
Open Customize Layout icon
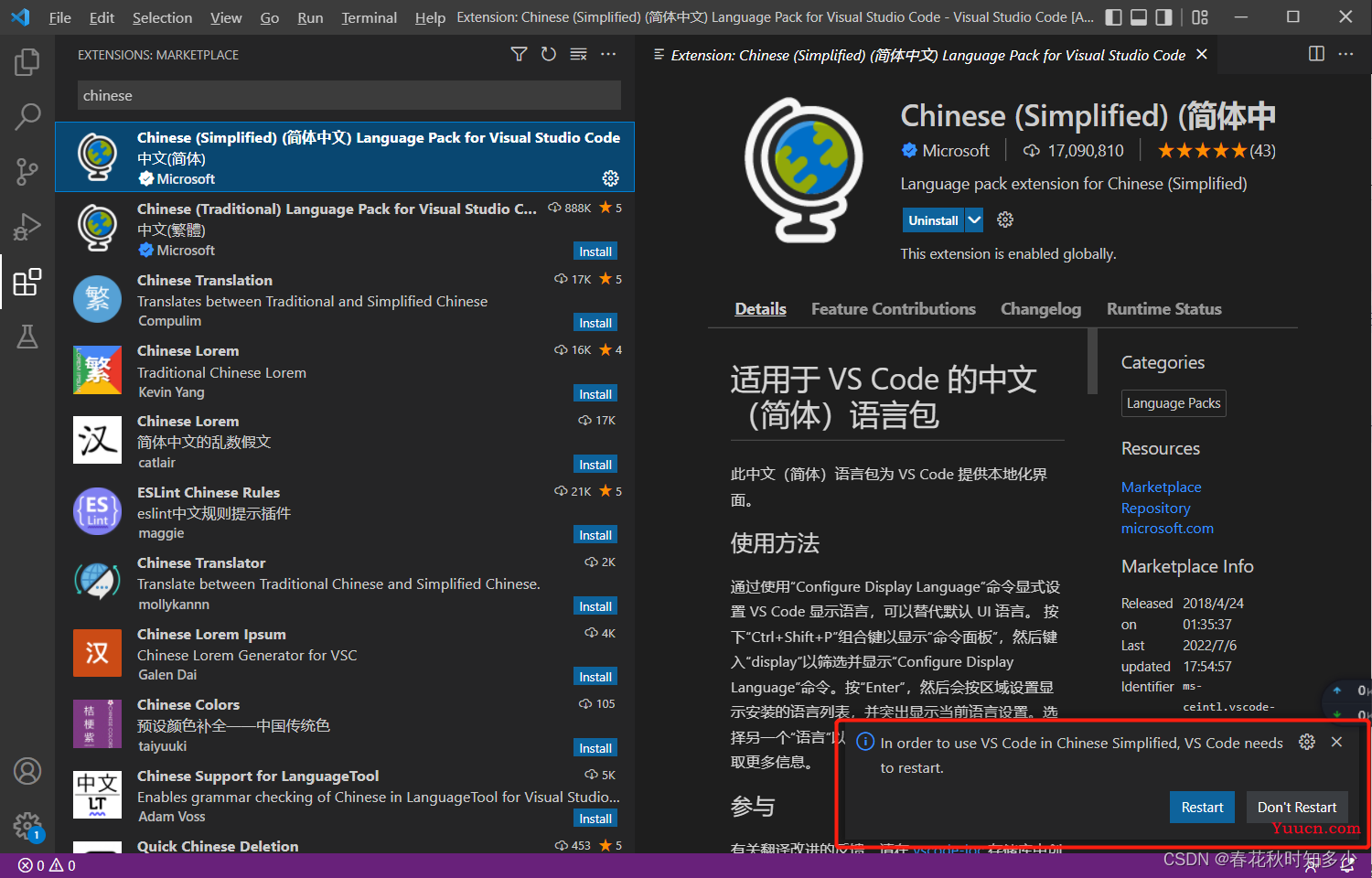(x=1200, y=17)
